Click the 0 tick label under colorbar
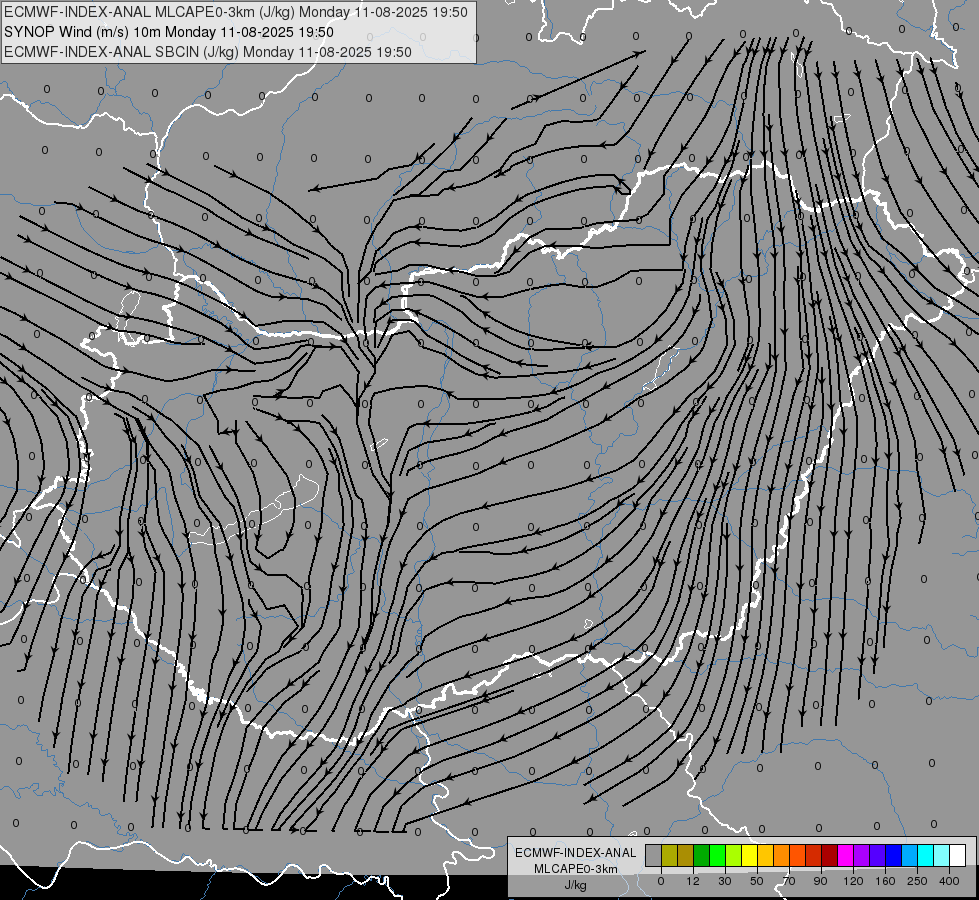The height and width of the screenshot is (900, 979). [661, 882]
